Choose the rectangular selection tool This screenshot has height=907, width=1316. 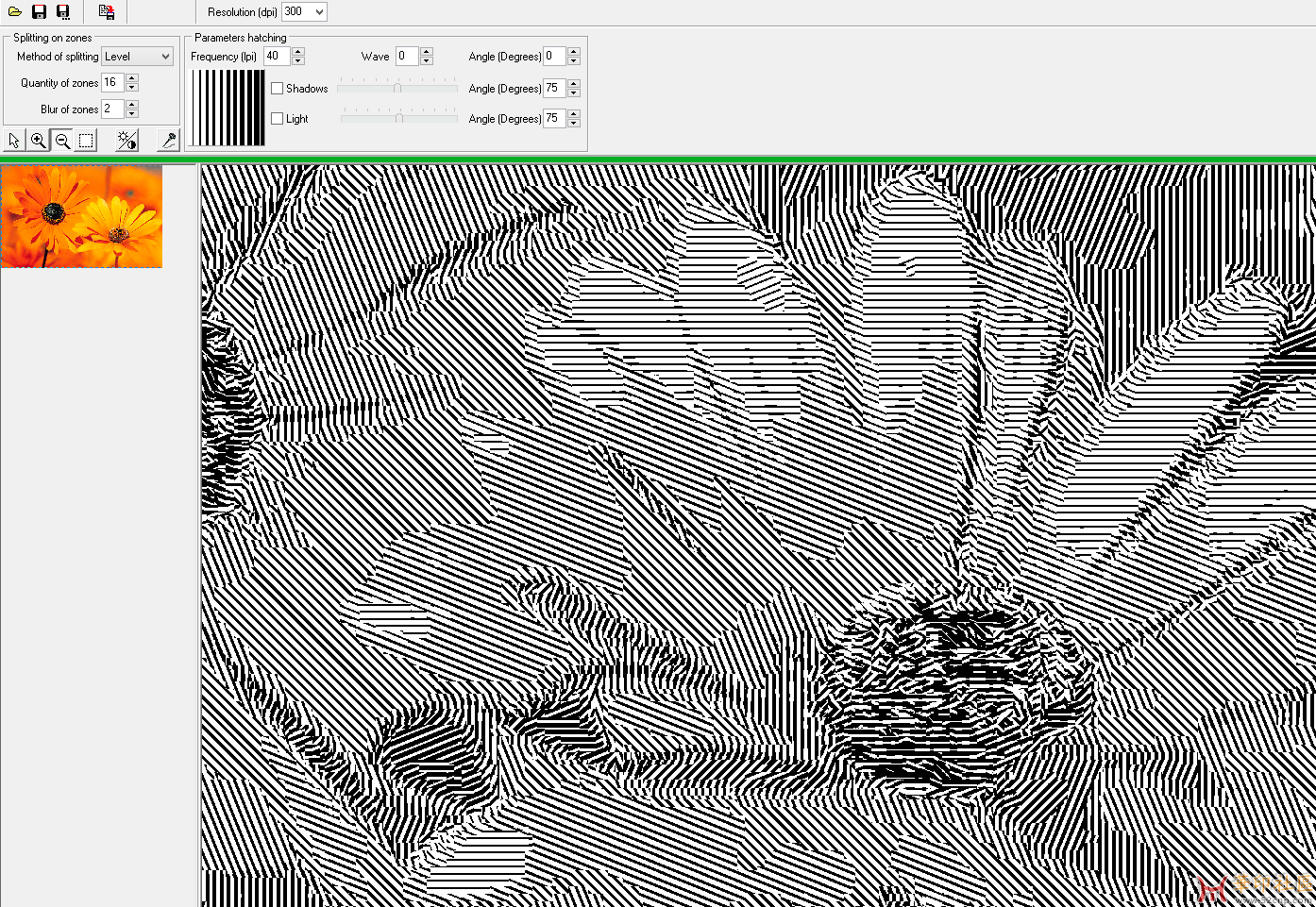tap(86, 141)
